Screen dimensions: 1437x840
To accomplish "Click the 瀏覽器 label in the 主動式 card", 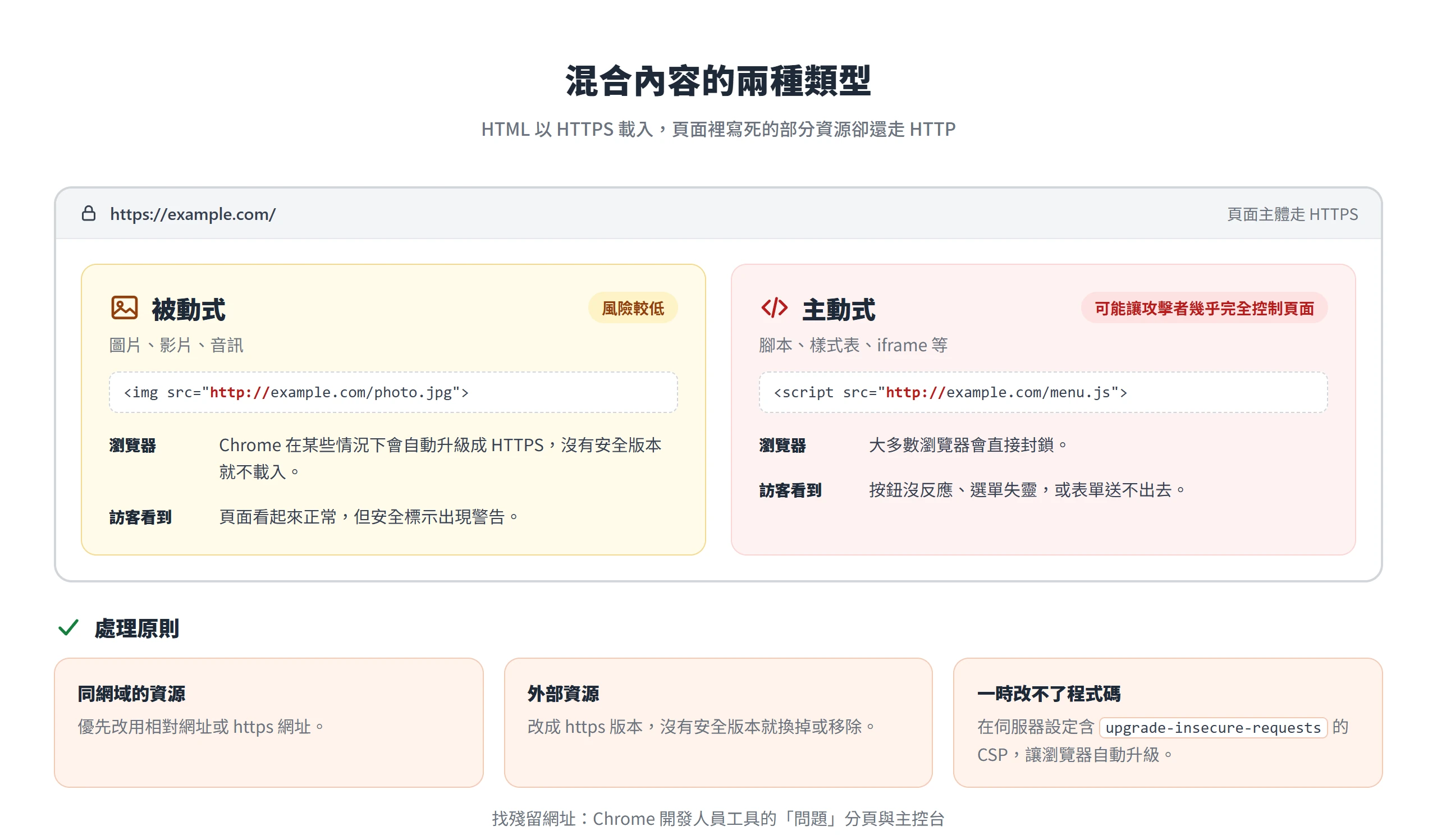I will [x=782, y=446].
